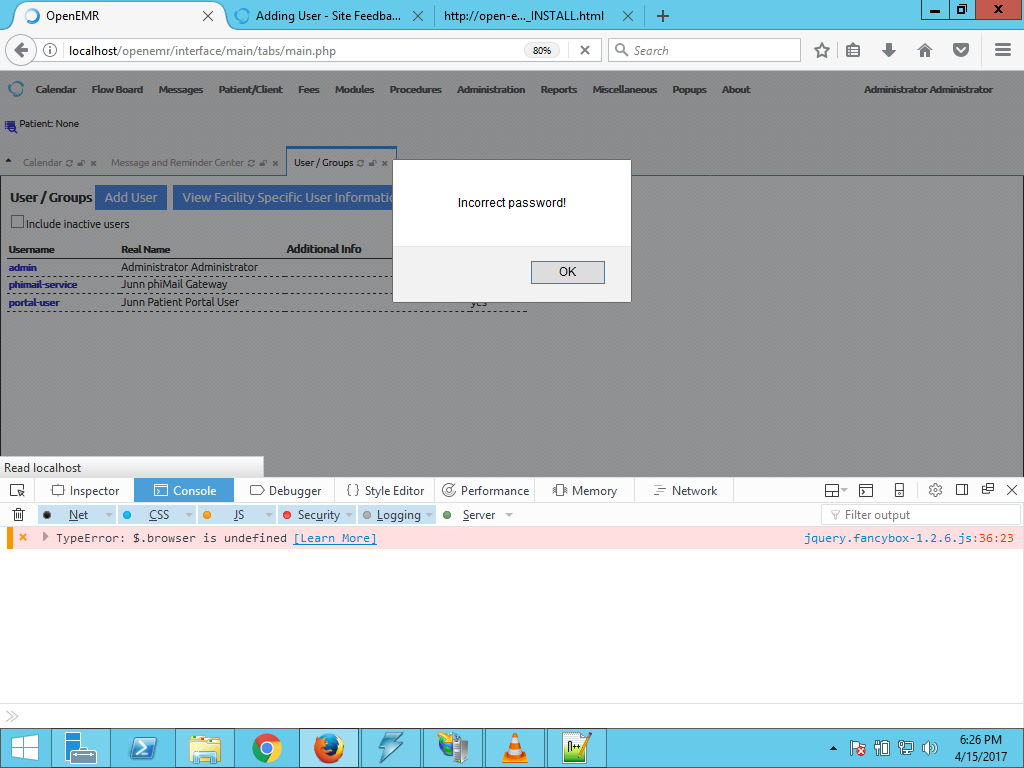Toggle the lock on the Calendar tab
Image resolution: width=1024 pixels, height=768 pixels.
(x=81, y=163)
